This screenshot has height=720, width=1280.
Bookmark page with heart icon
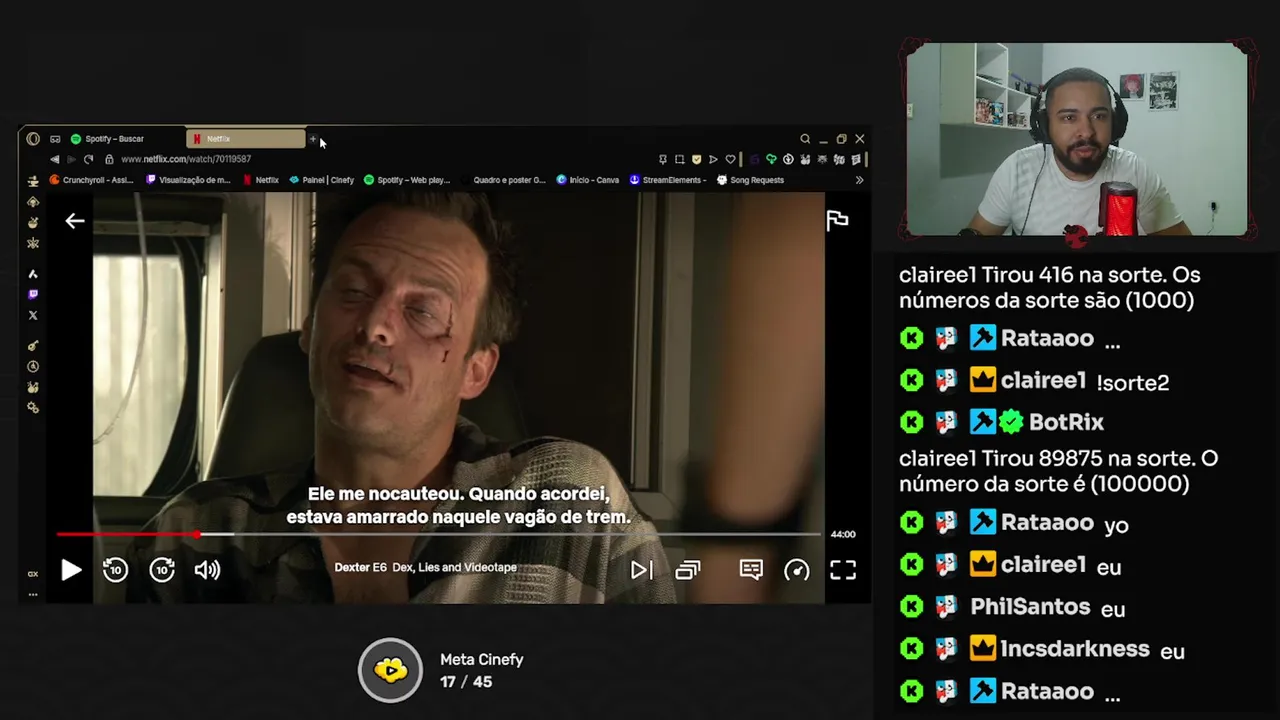coord(730,159)
